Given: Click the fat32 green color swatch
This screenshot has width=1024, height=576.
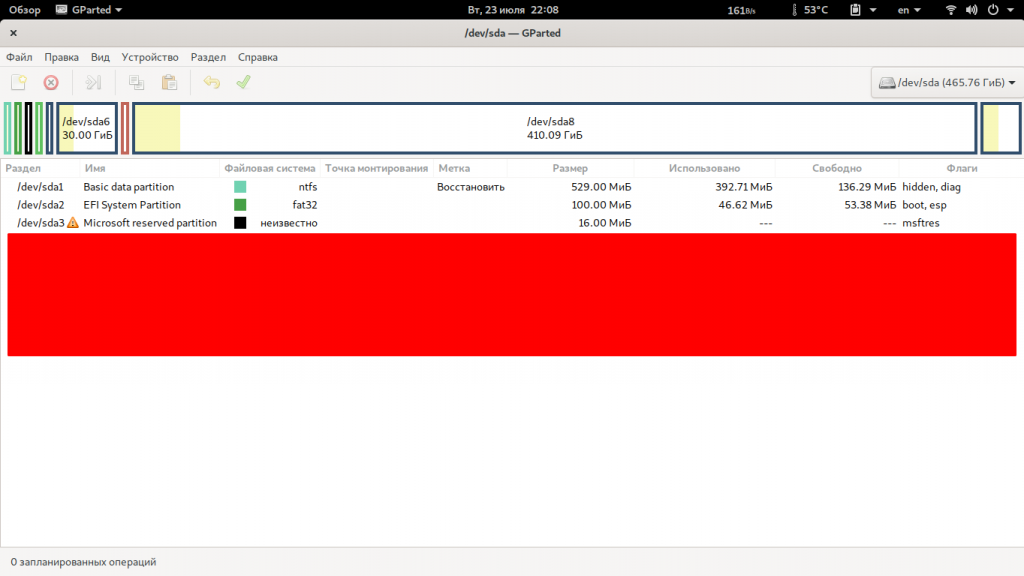Looking at the screenshot, I should pyautogui.click(x=240, y=205).
